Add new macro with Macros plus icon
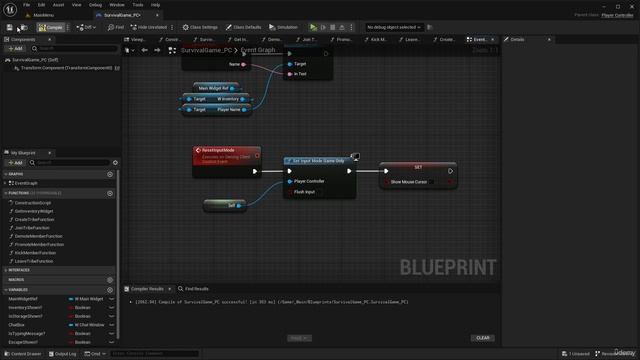 point(110,280)
